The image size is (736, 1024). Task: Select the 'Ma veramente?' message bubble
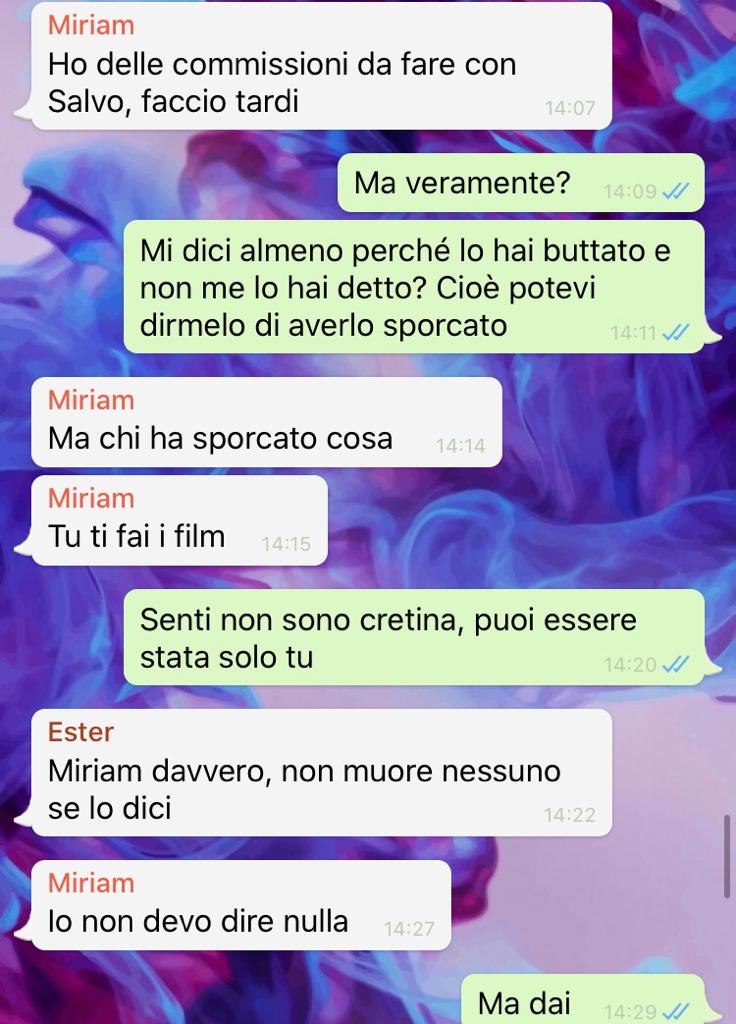click(521, 183)
